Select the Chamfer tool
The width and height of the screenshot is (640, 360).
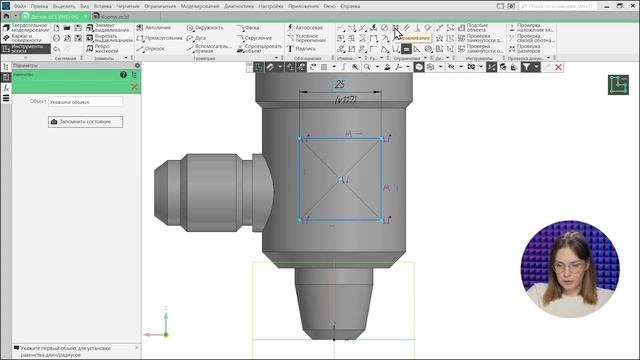[248, 28]
